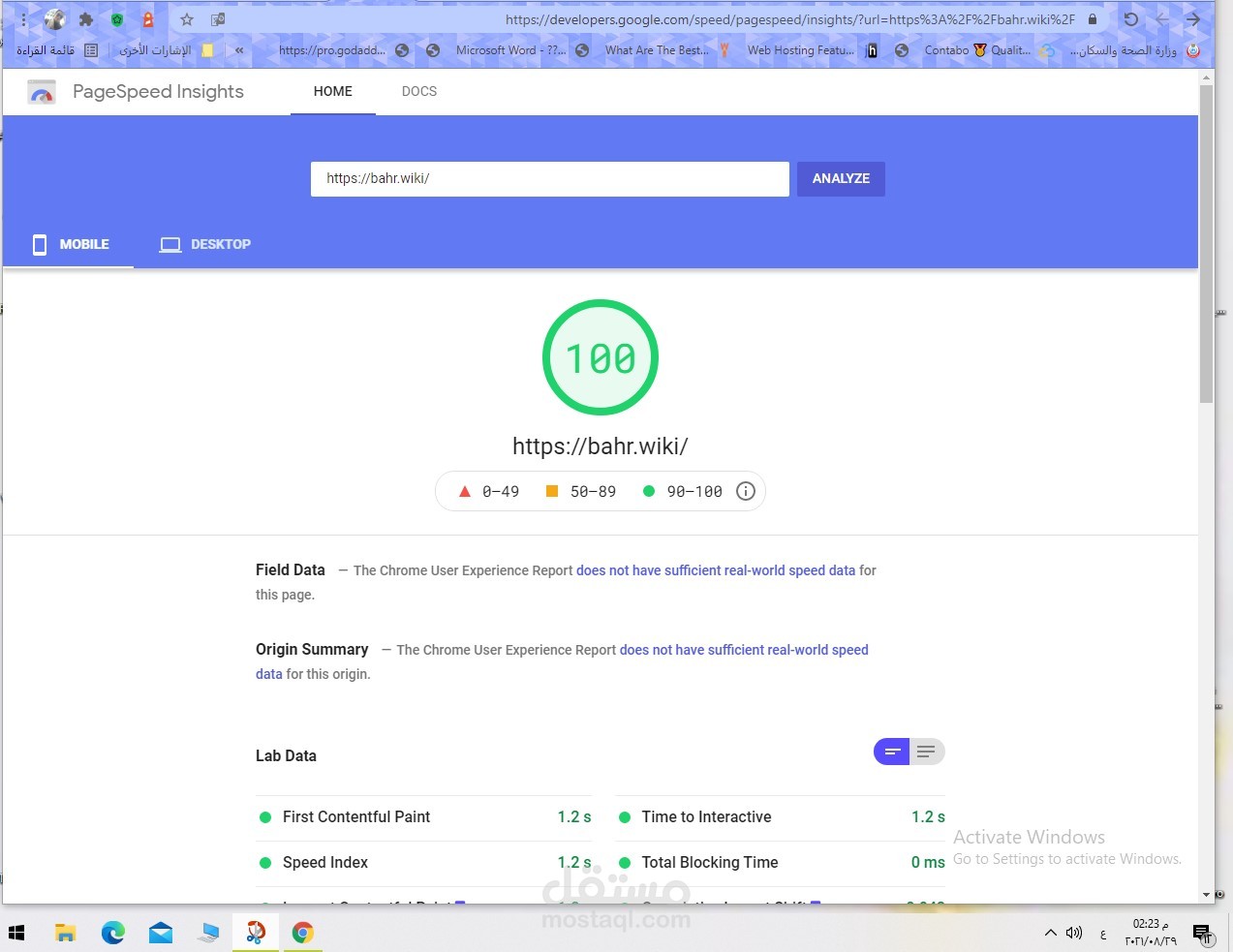The image size is (1233, 952).
Task: Switch Lab Data to the compact view
Action: click(x=892, y=752)
